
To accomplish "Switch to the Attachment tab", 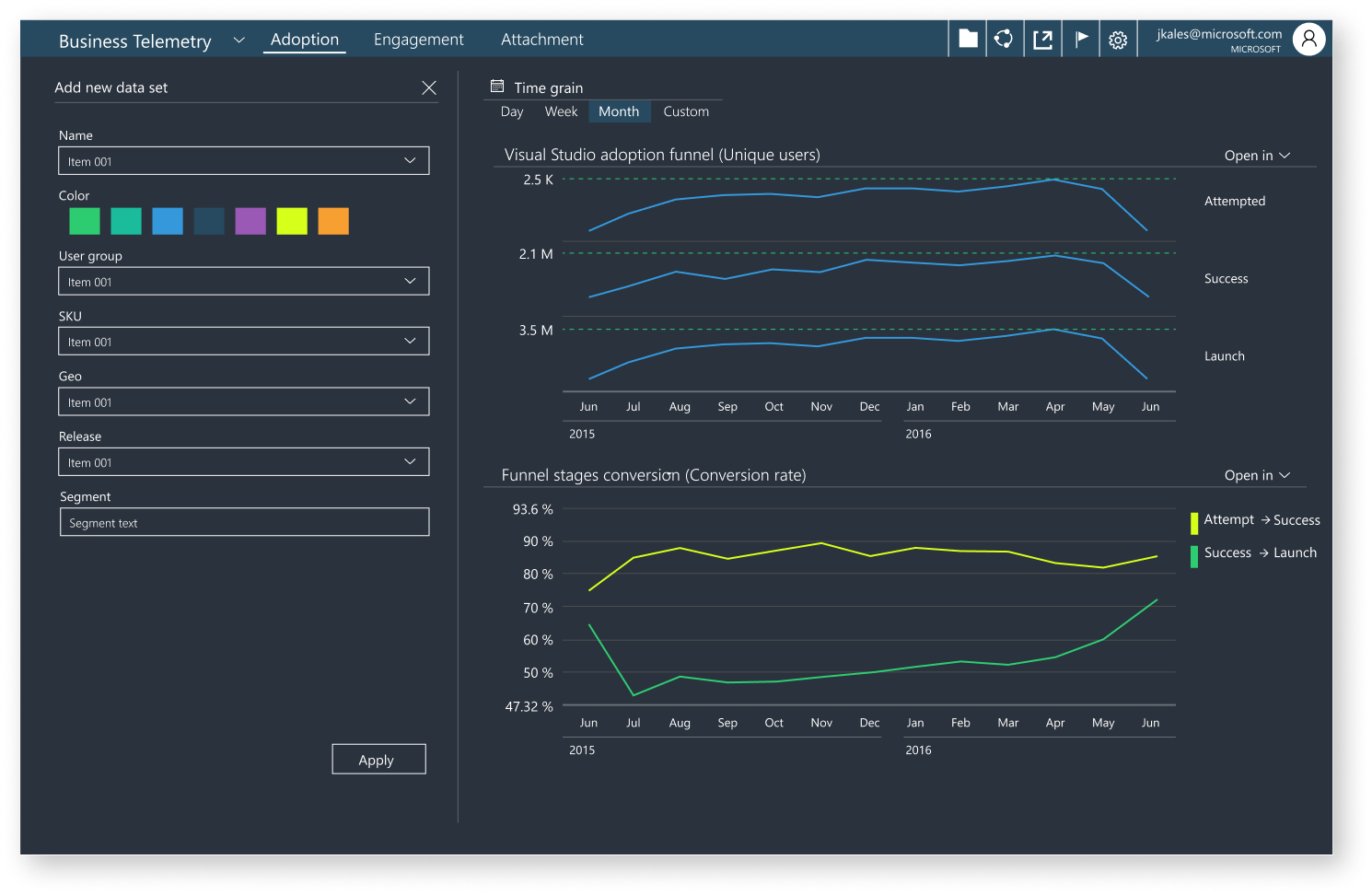I will pyautogui.click(x=542, y=40).
